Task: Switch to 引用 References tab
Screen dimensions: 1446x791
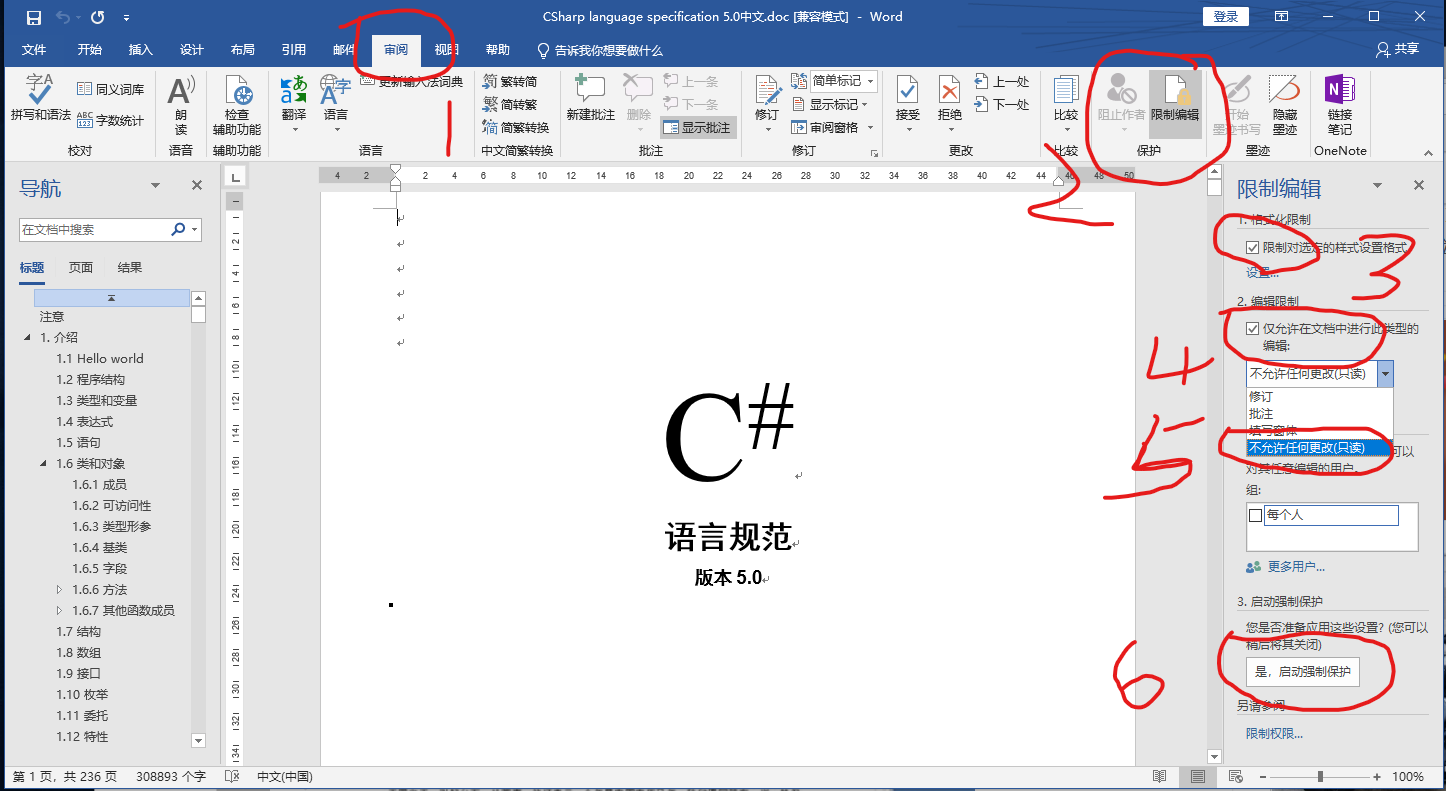Action: click(294, 50)
